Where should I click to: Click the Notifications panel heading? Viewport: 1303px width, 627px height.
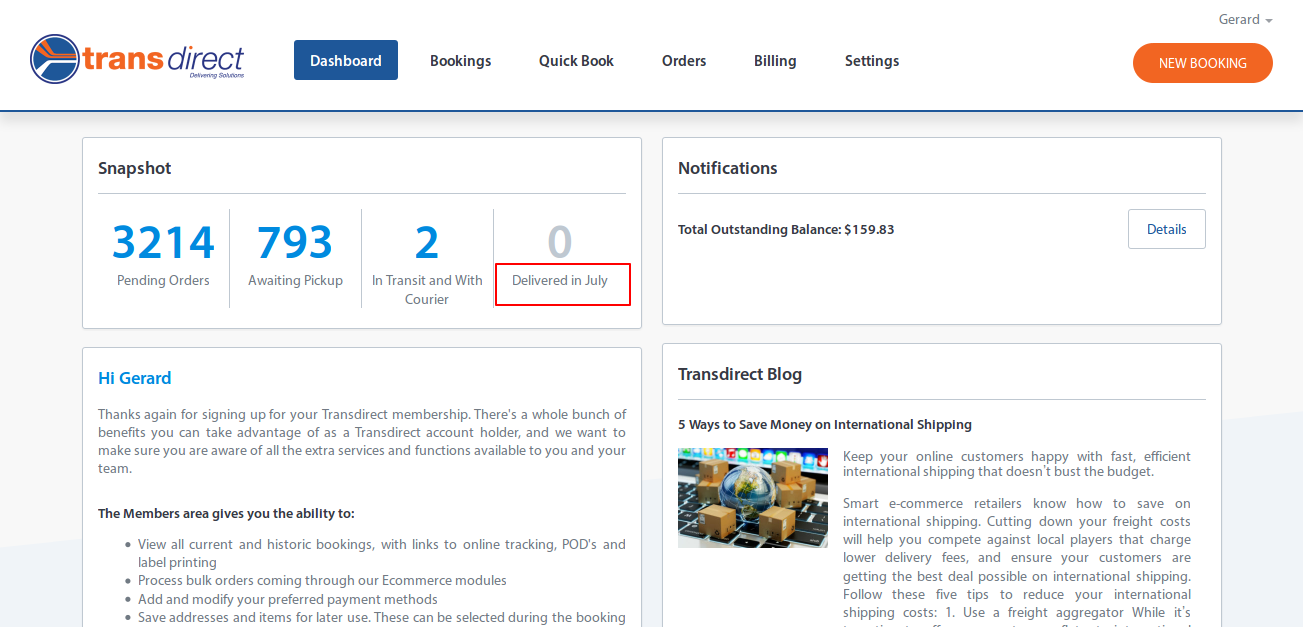(728, 168)
